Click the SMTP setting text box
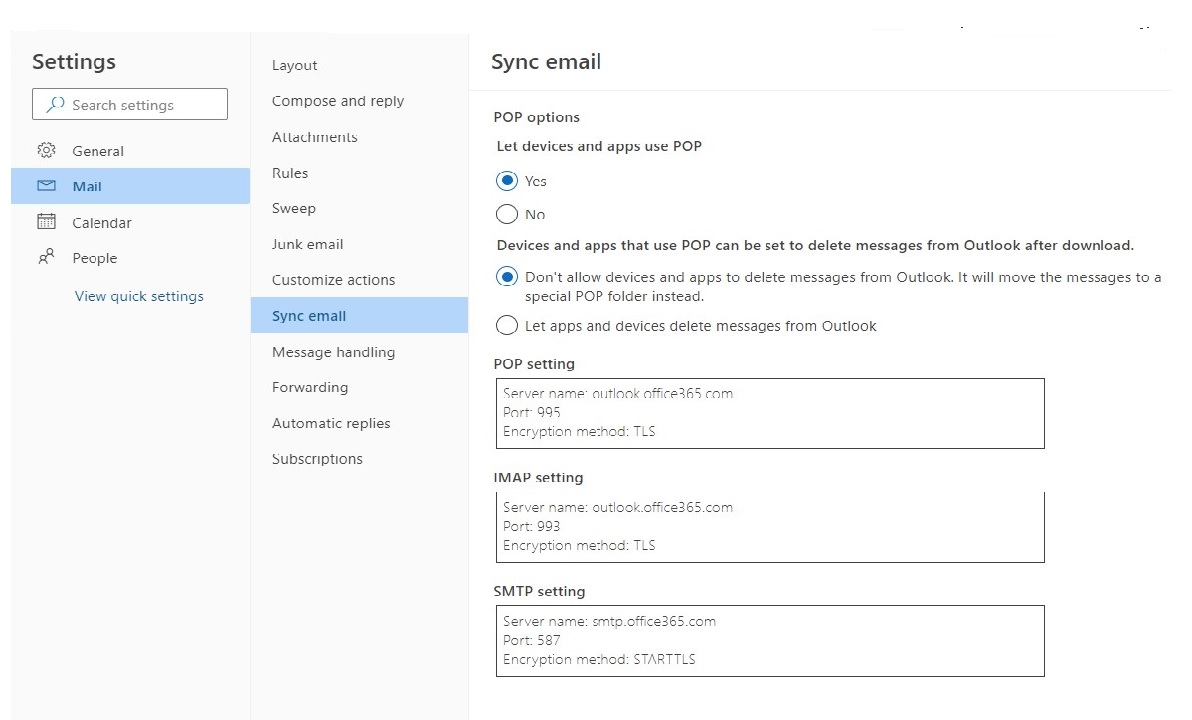 point(770,641)
